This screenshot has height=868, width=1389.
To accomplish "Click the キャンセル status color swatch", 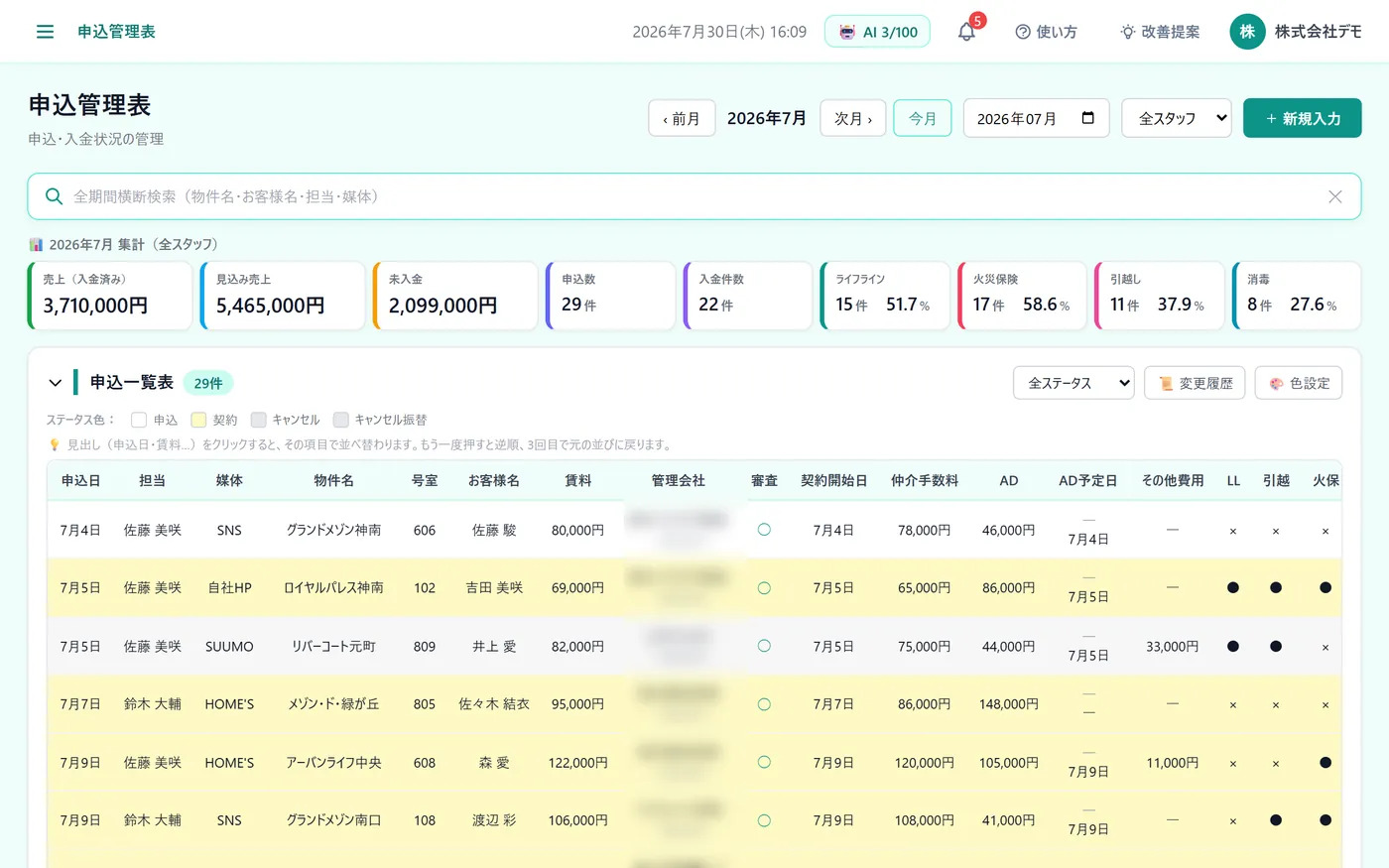I will tap(258, 420).
